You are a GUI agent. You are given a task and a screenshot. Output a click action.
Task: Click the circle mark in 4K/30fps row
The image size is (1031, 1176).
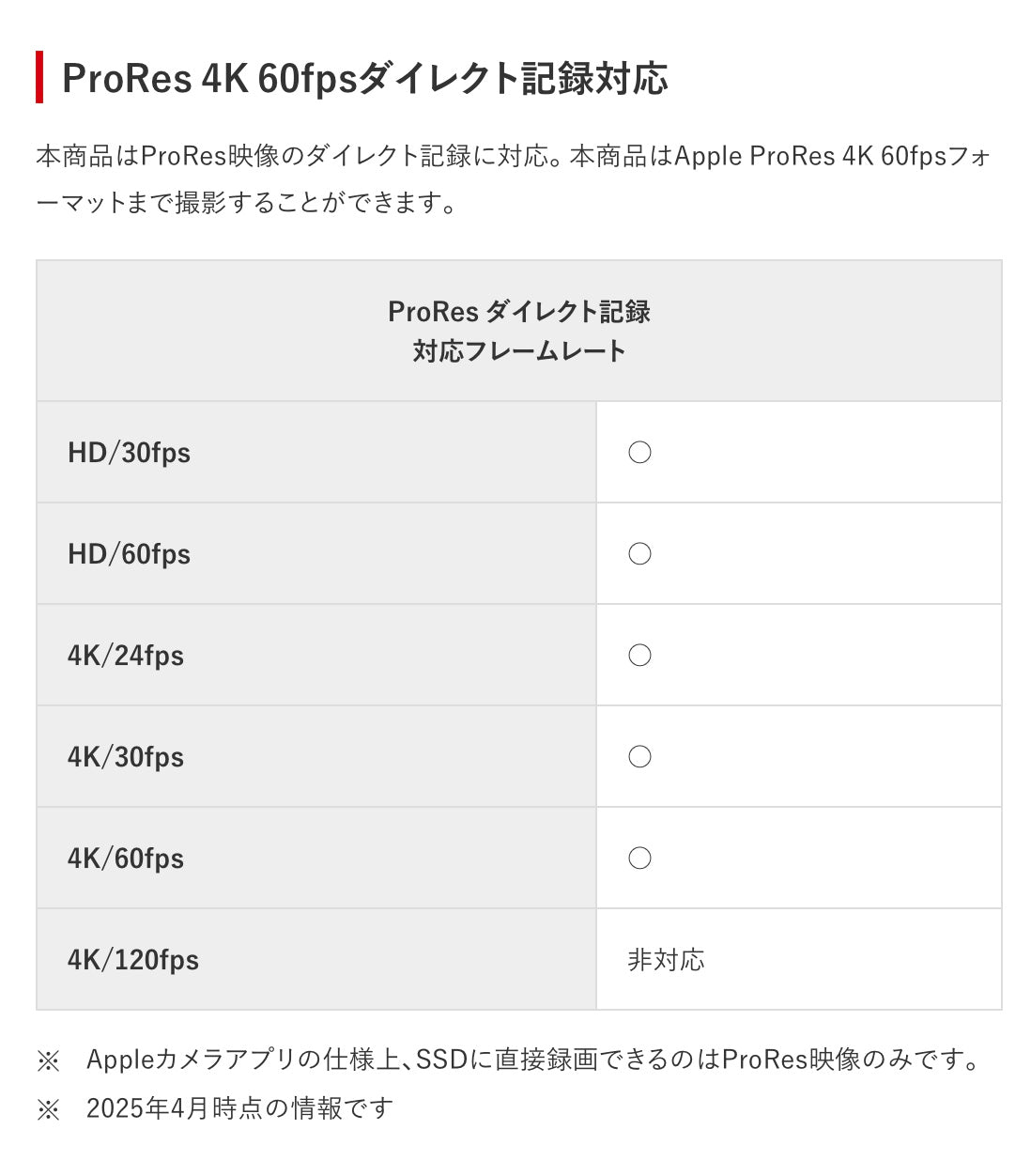639,757
